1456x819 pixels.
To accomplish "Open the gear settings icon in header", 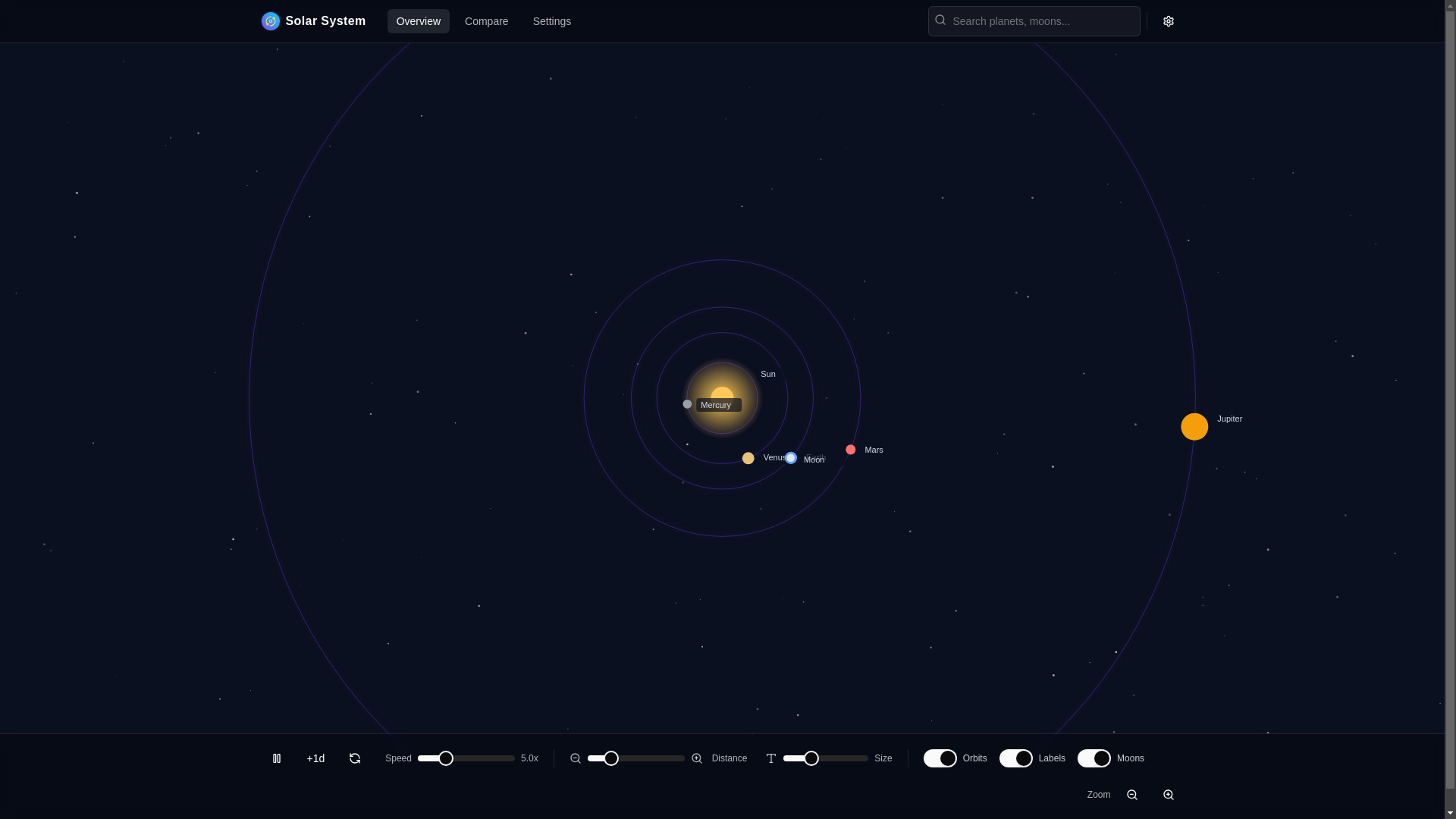I will click(x=1168, y=21).
